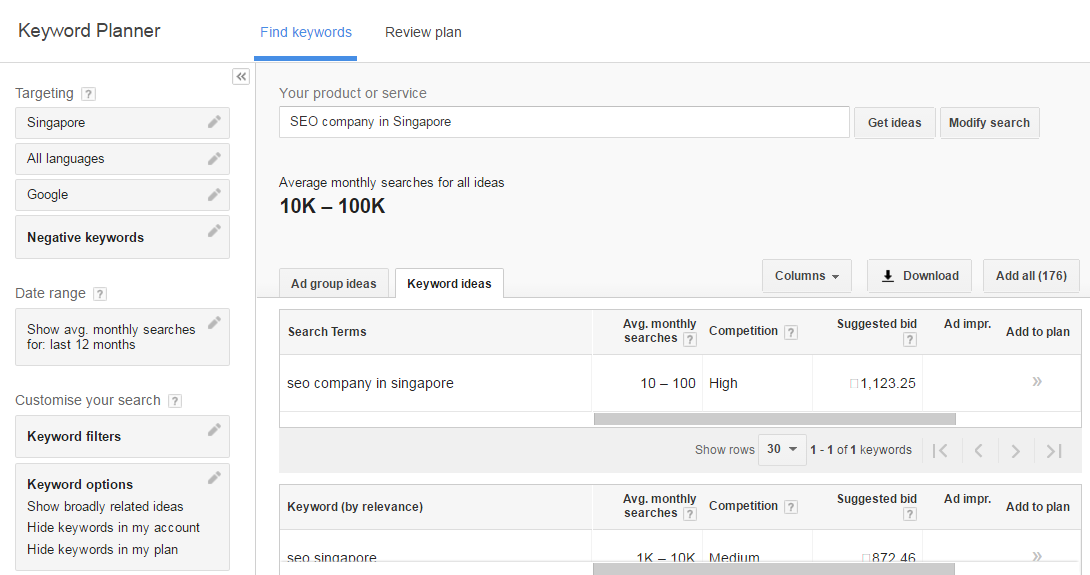Click the 1,123.25 suggested bid value

[883, 383]
